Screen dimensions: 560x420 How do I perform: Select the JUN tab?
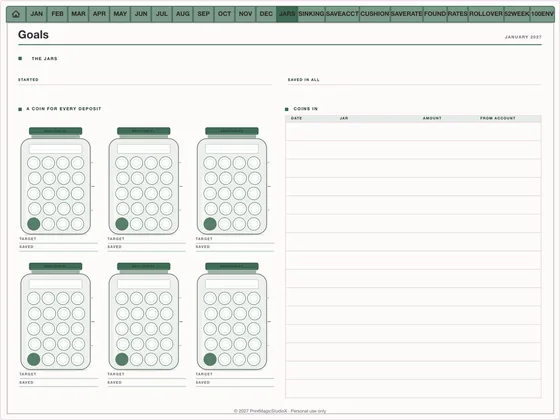point(141,14)
